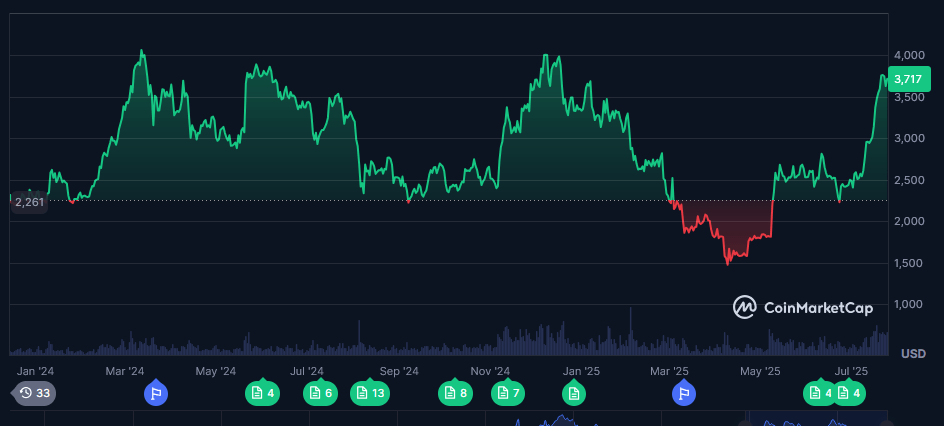Click the 2,261 starting price label

click(x=29, y=202)
